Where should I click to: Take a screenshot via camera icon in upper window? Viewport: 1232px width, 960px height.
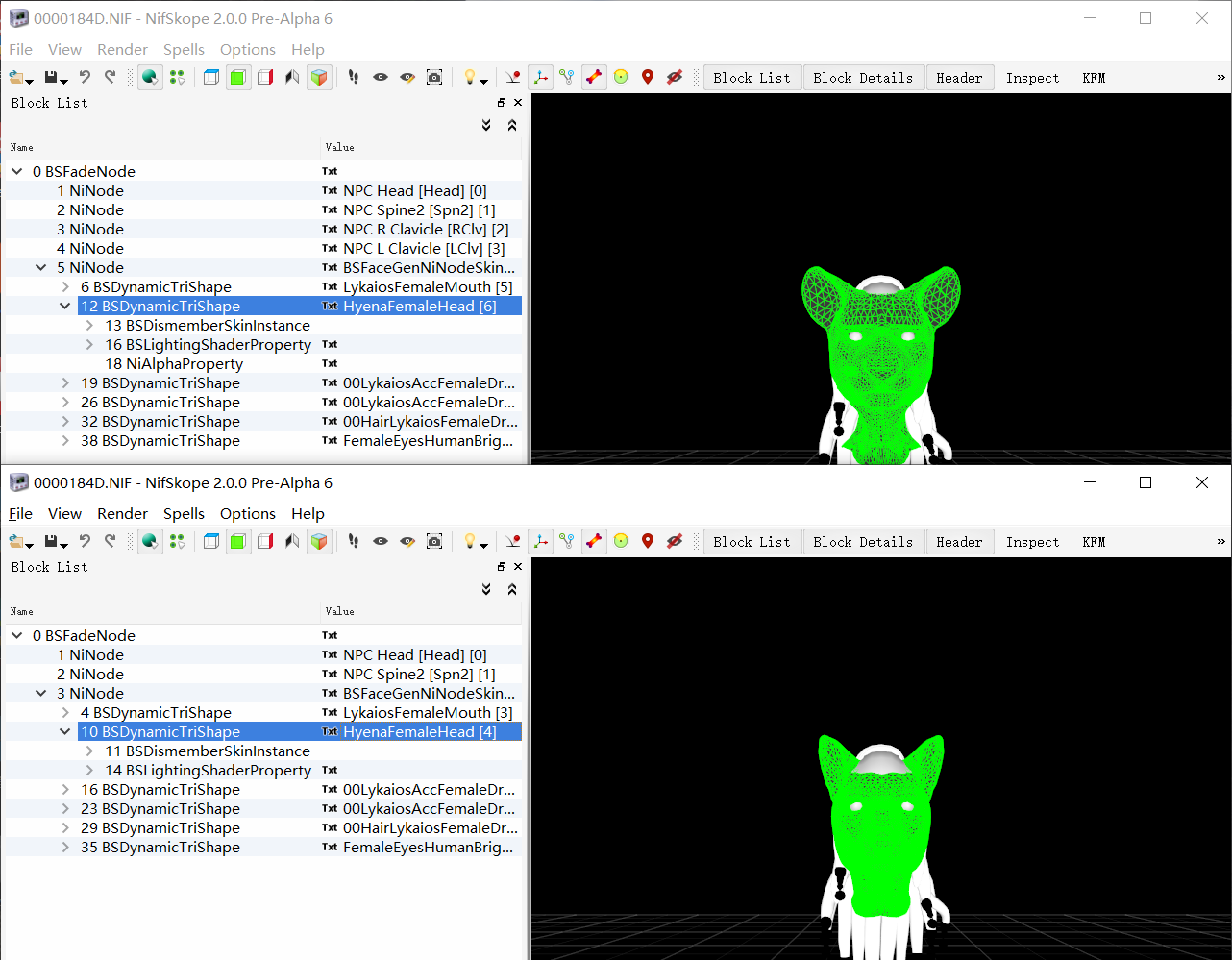coord(434,78)
